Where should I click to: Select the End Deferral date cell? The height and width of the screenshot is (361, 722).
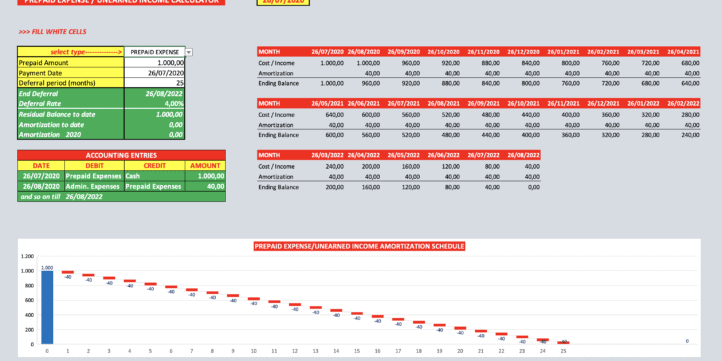tap(154, 93)
